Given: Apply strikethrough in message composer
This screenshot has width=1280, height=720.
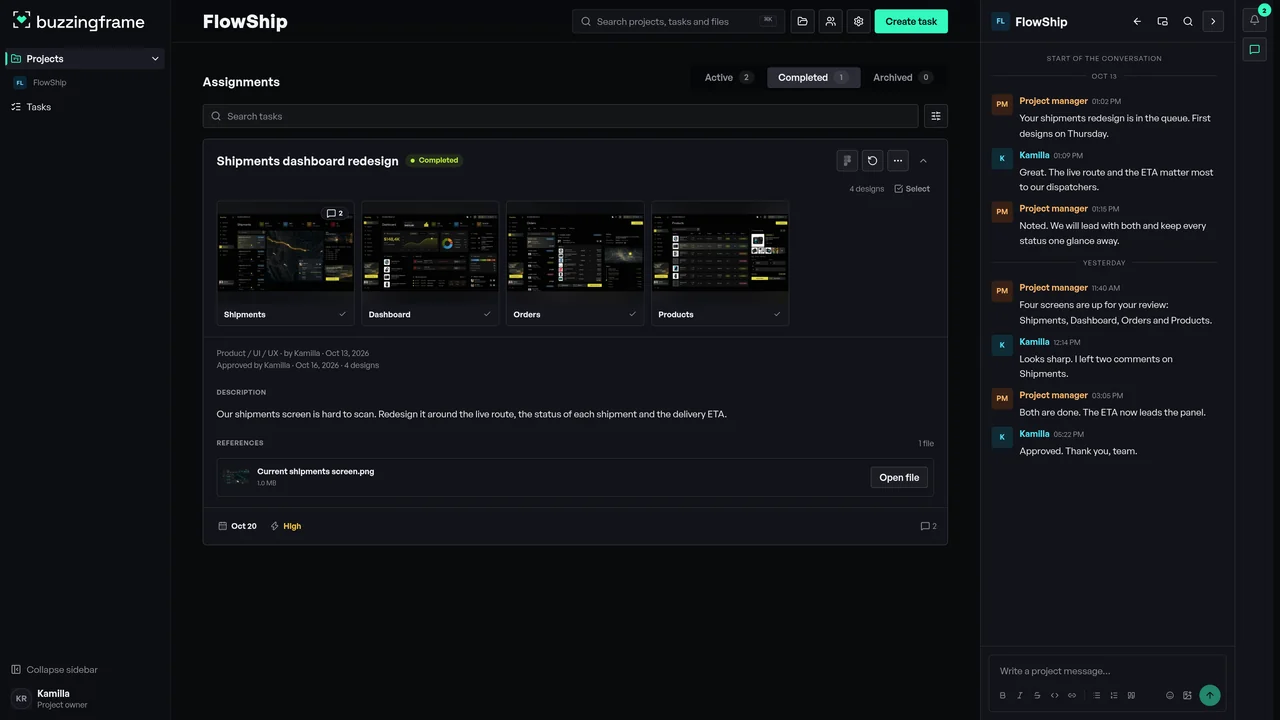Looking at the screenshot, I should point(1037,695).
